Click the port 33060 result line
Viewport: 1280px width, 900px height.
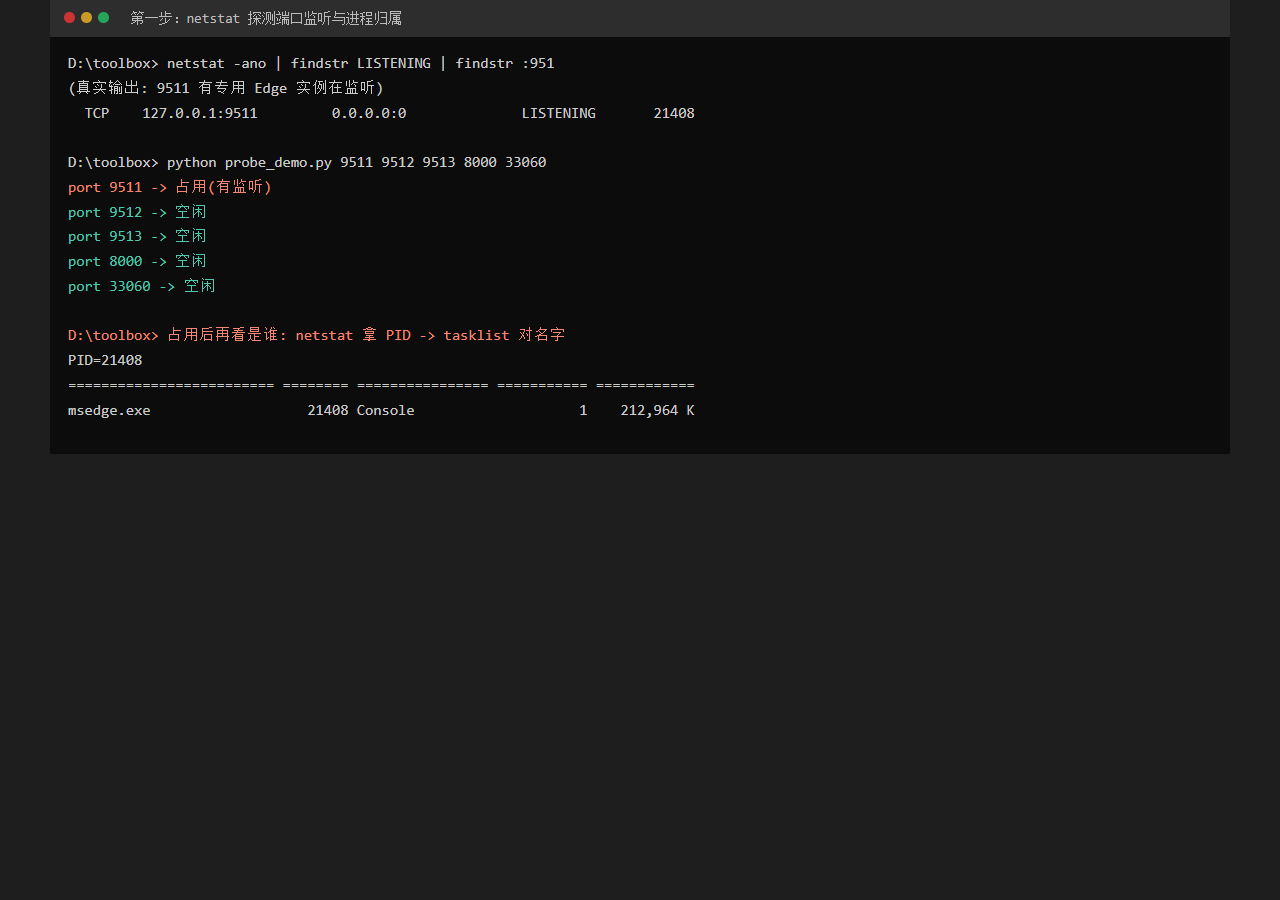click(x=141, y=286)
